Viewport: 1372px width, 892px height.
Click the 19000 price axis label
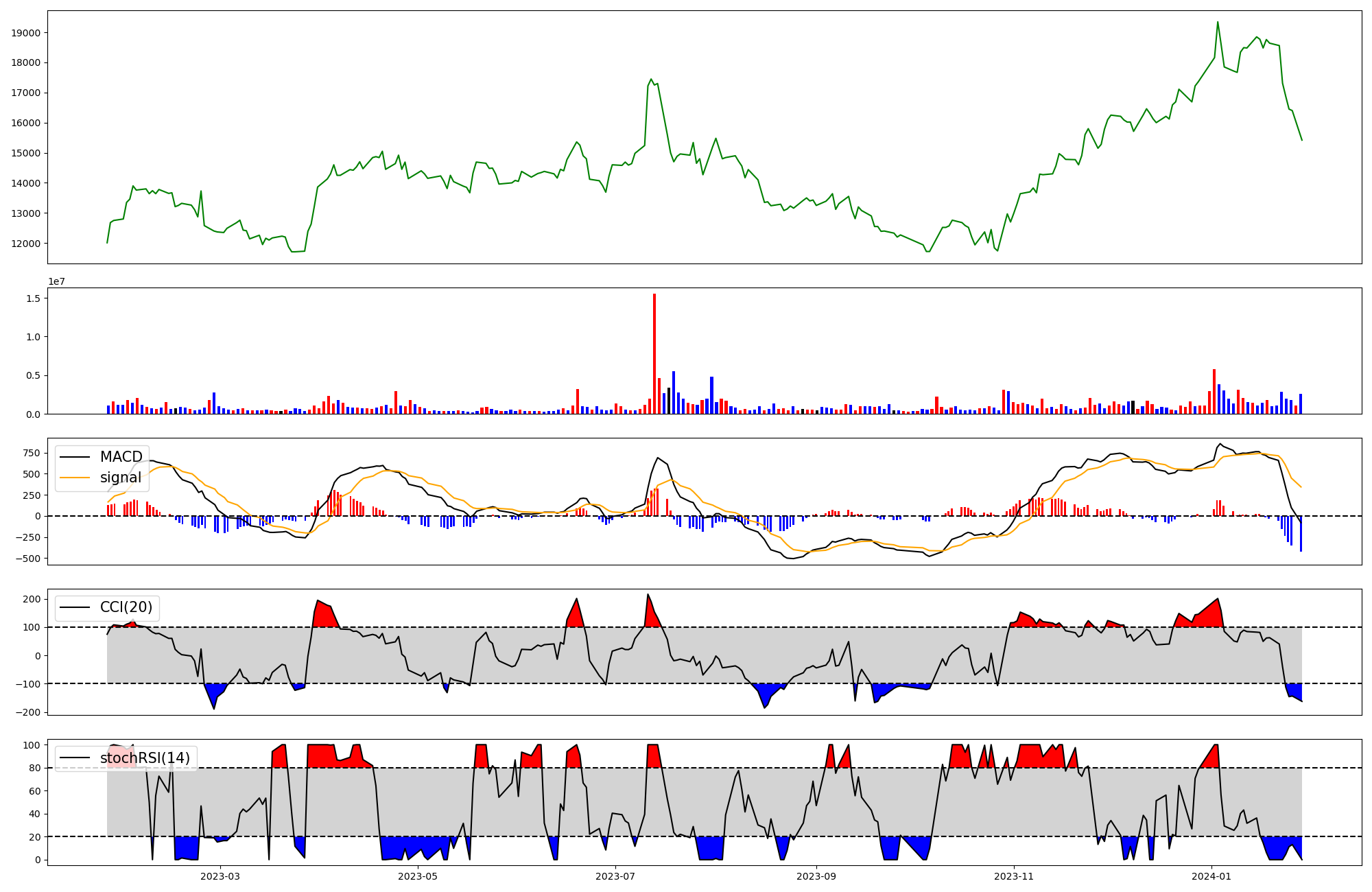26,33
